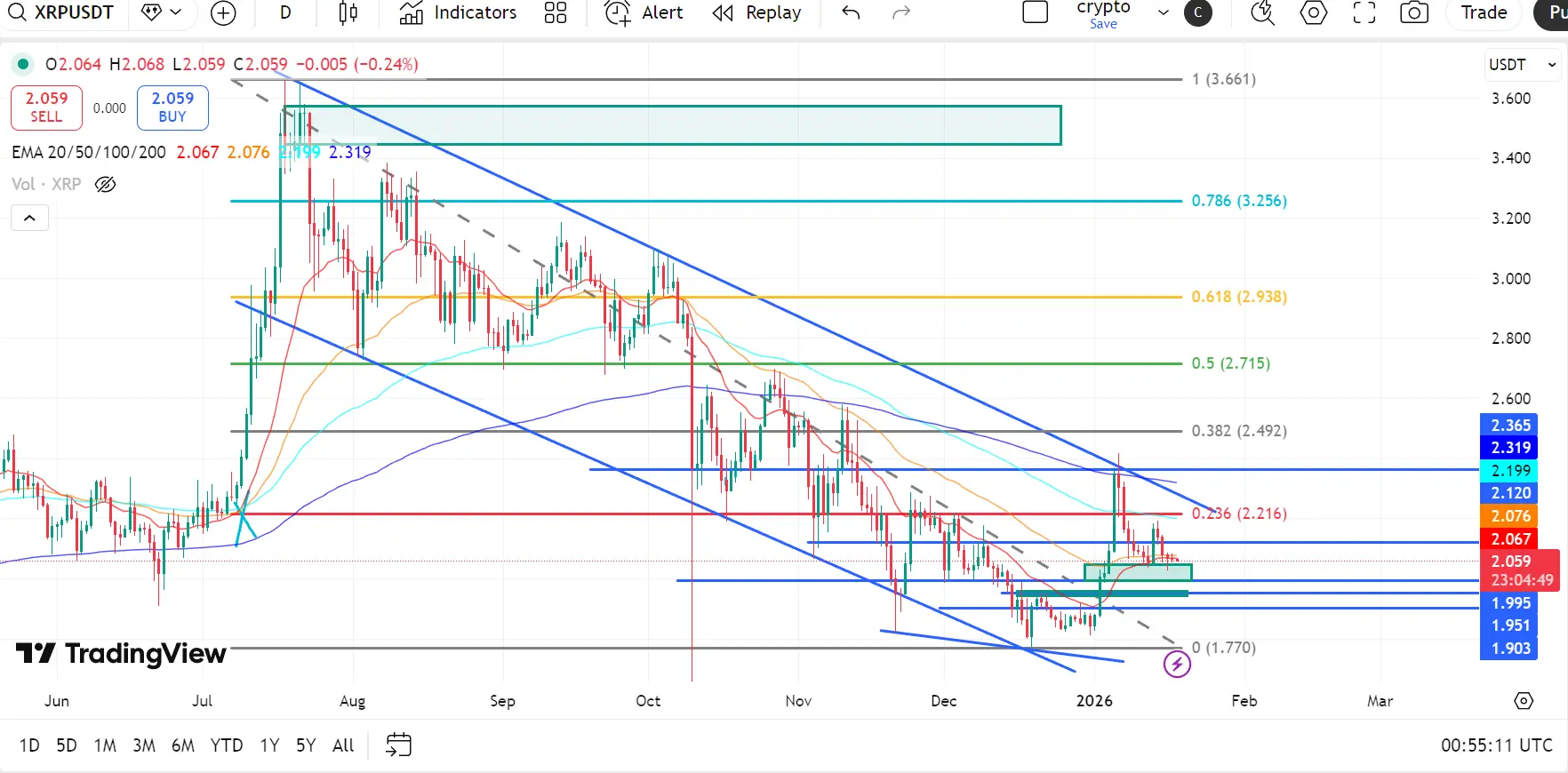Select the Vol · XRP legend label
1568x773 pixels.
click(x=46, y=184)
